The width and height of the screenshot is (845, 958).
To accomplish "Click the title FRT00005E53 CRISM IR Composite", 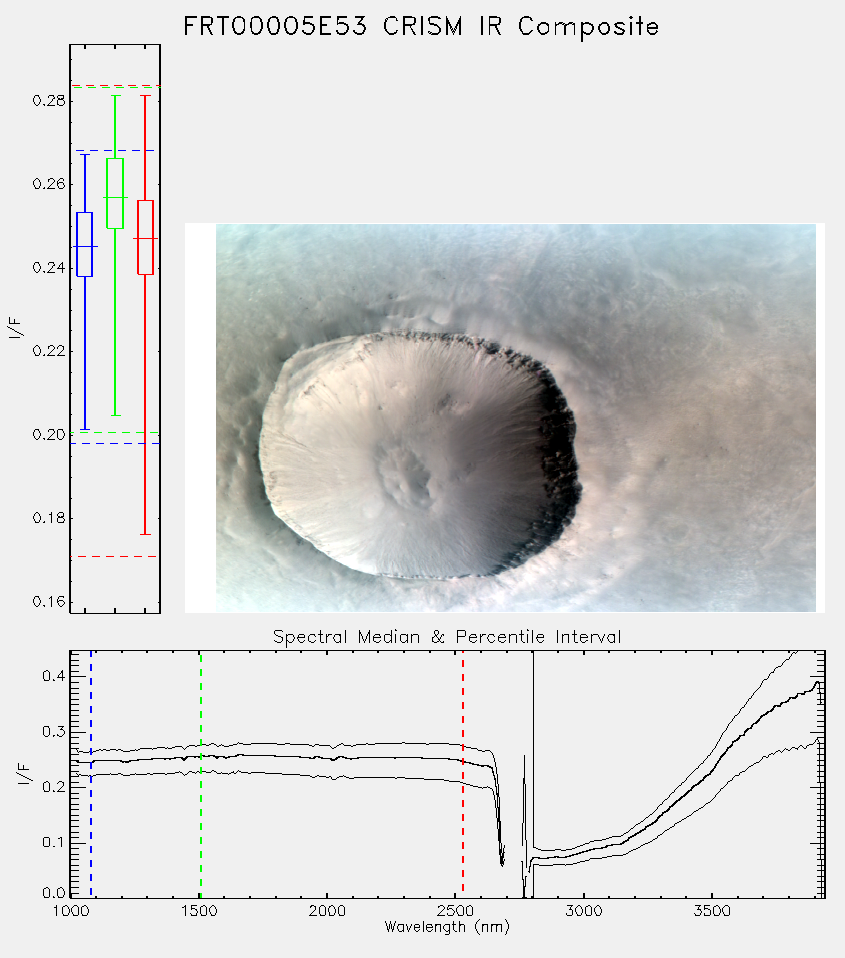I will click(x=421, y=26).
